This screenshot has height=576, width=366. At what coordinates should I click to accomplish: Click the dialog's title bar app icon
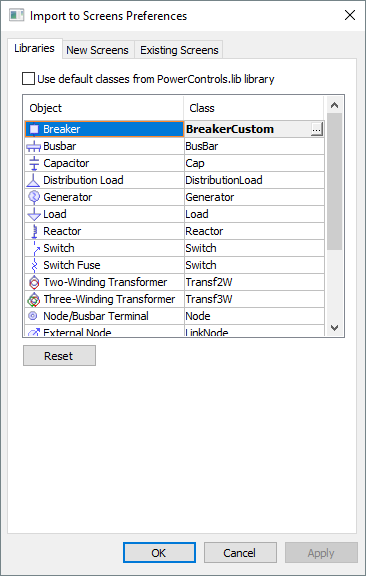17,15
